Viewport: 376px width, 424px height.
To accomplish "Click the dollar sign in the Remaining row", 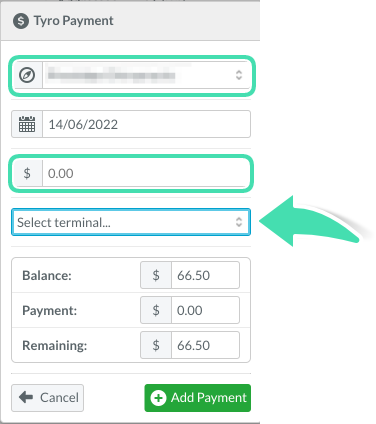I will (156, 345).
